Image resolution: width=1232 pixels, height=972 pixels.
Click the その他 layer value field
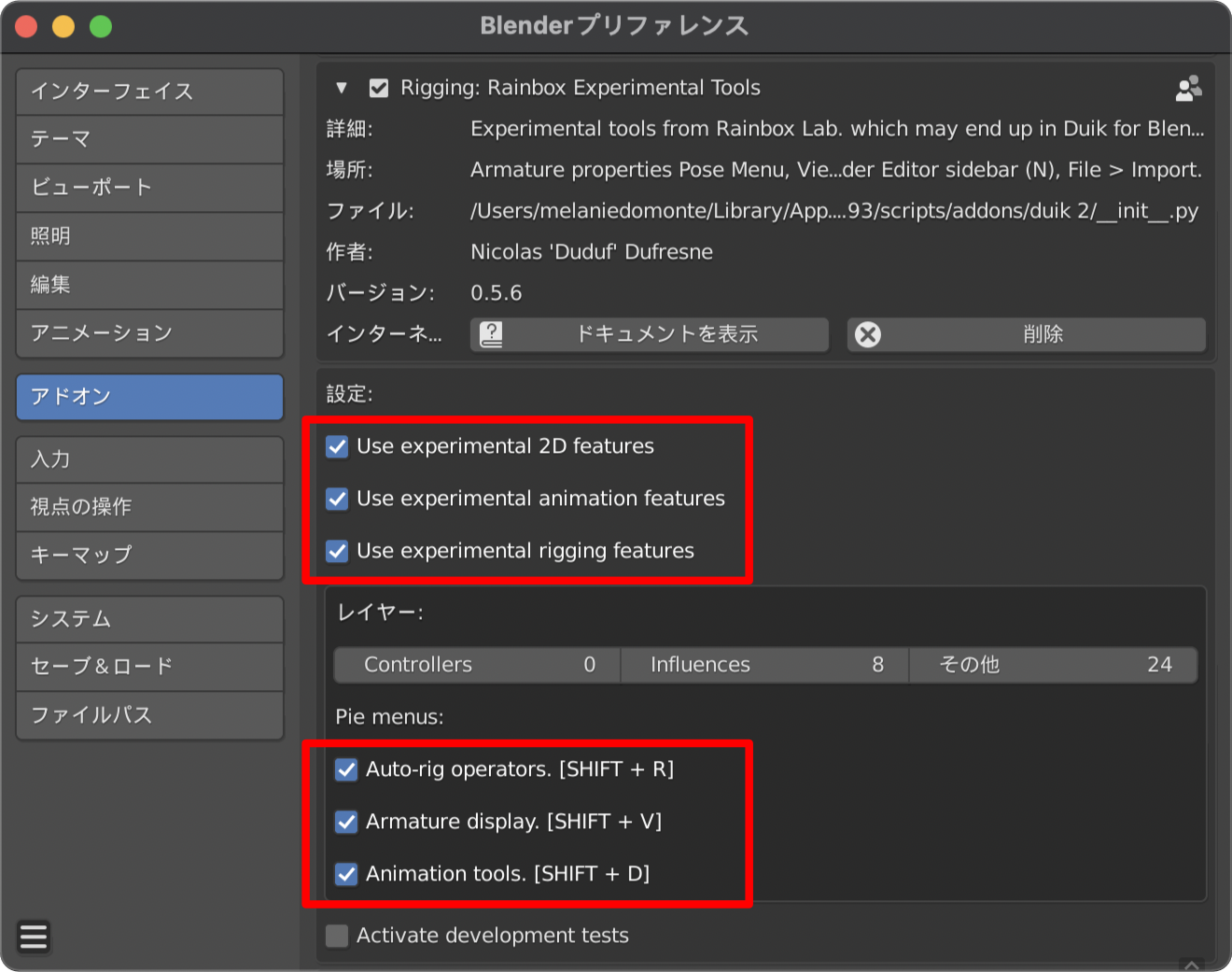(x=1054, y=665)
